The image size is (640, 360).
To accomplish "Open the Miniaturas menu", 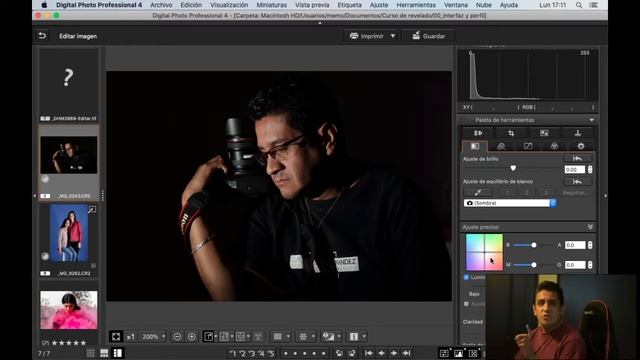I will [271, 5].
